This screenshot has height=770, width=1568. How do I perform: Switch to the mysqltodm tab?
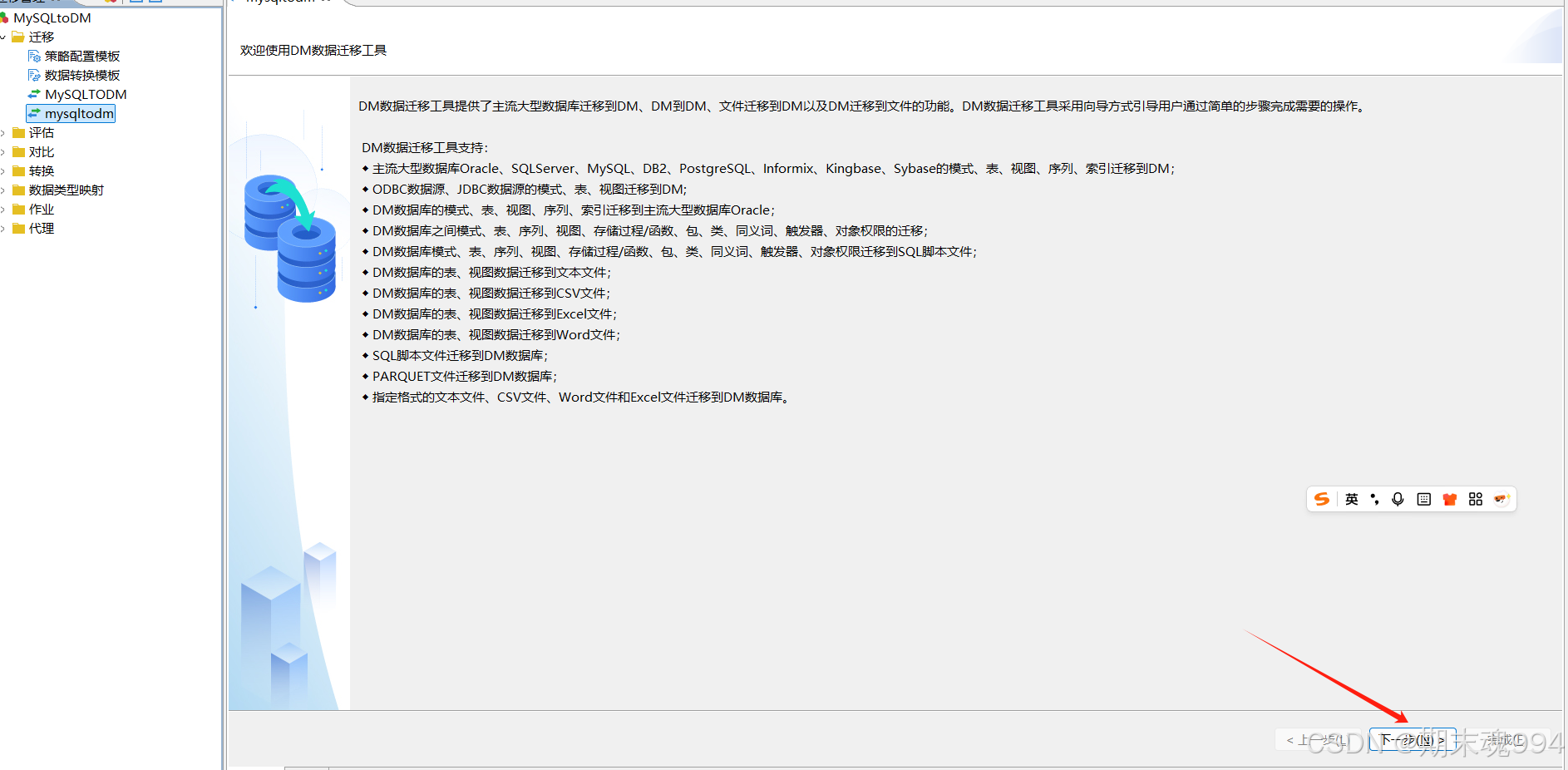[283, 2]
